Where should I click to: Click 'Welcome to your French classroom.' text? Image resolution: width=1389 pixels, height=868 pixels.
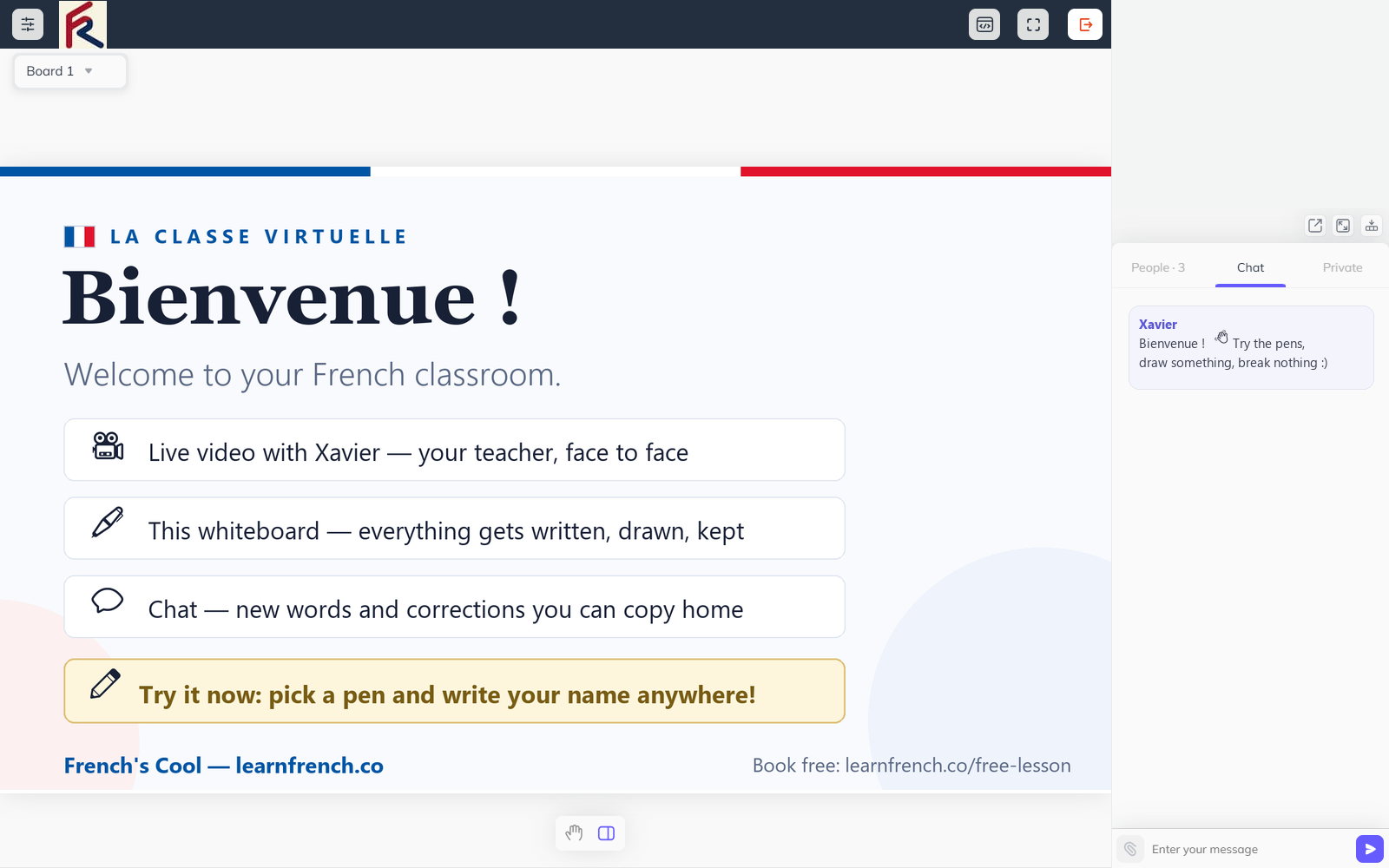coord(313,375)
